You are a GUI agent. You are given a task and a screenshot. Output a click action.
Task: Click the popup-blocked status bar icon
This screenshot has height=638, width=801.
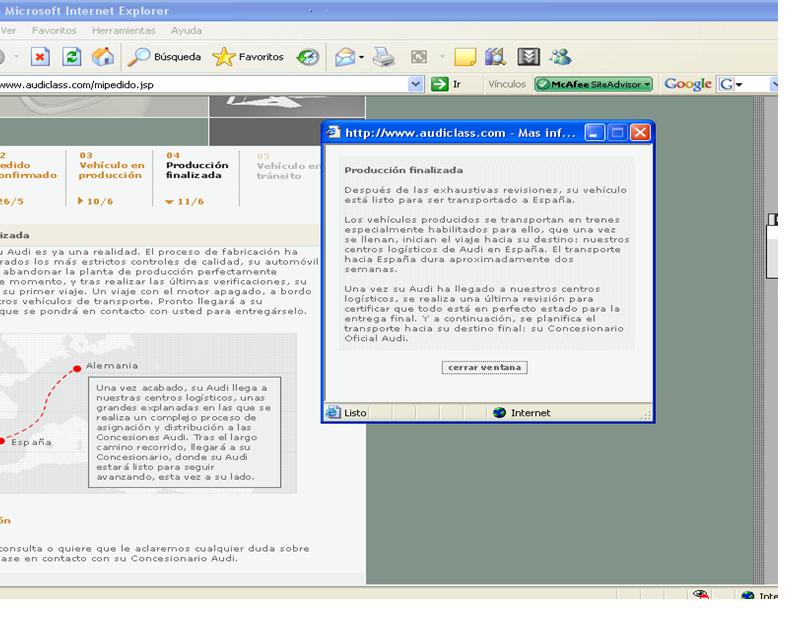point(700,595)
